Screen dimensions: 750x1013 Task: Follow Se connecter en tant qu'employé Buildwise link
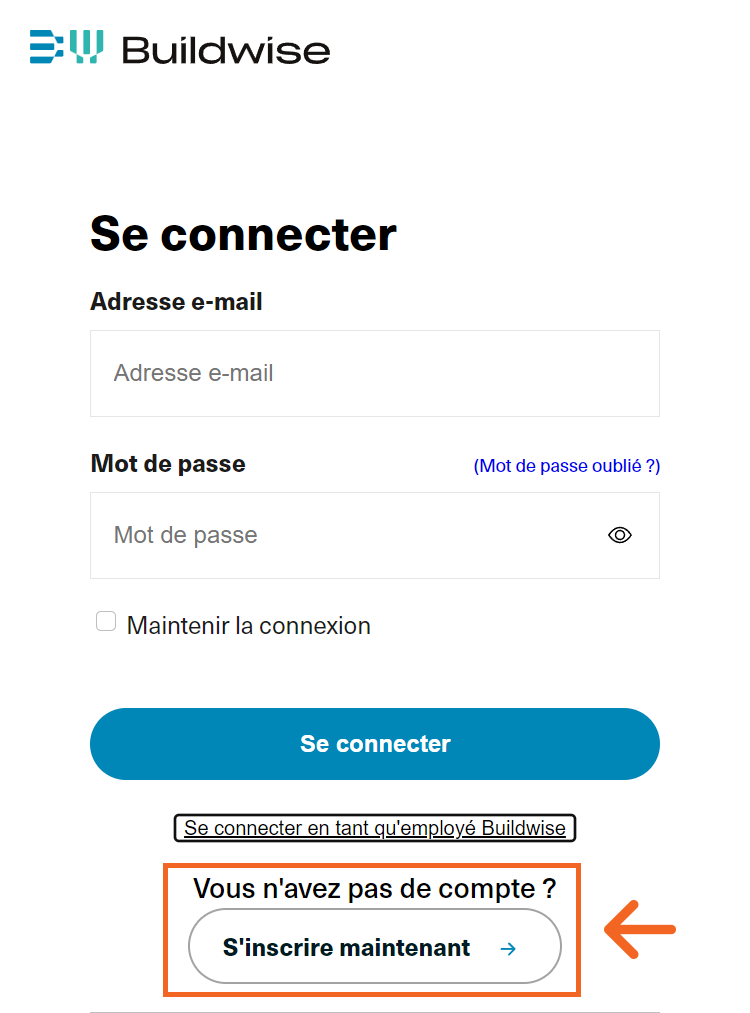click(x=375, y=828)
